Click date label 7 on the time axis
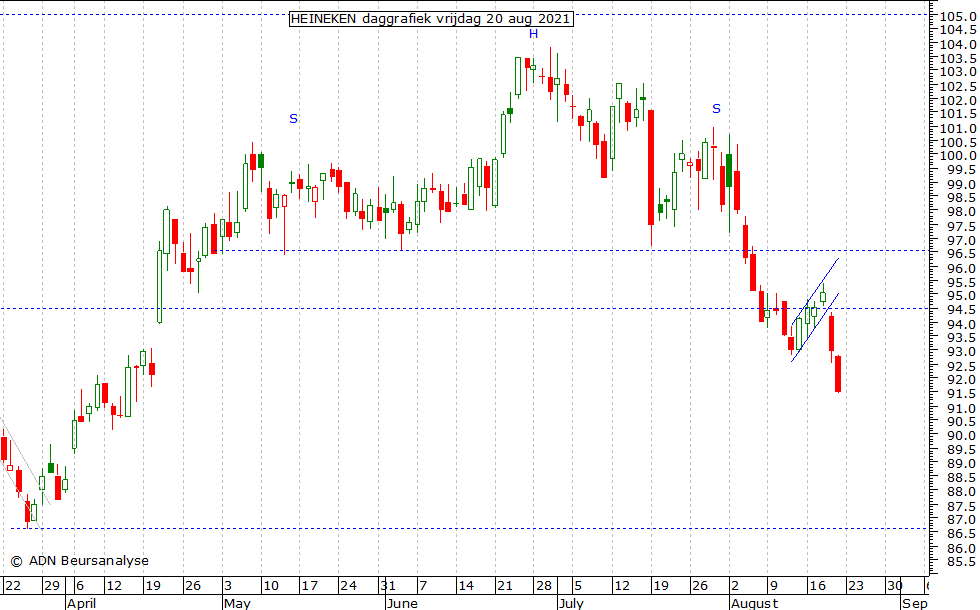Screen dimensions: 980x610 tap(423, 586)
